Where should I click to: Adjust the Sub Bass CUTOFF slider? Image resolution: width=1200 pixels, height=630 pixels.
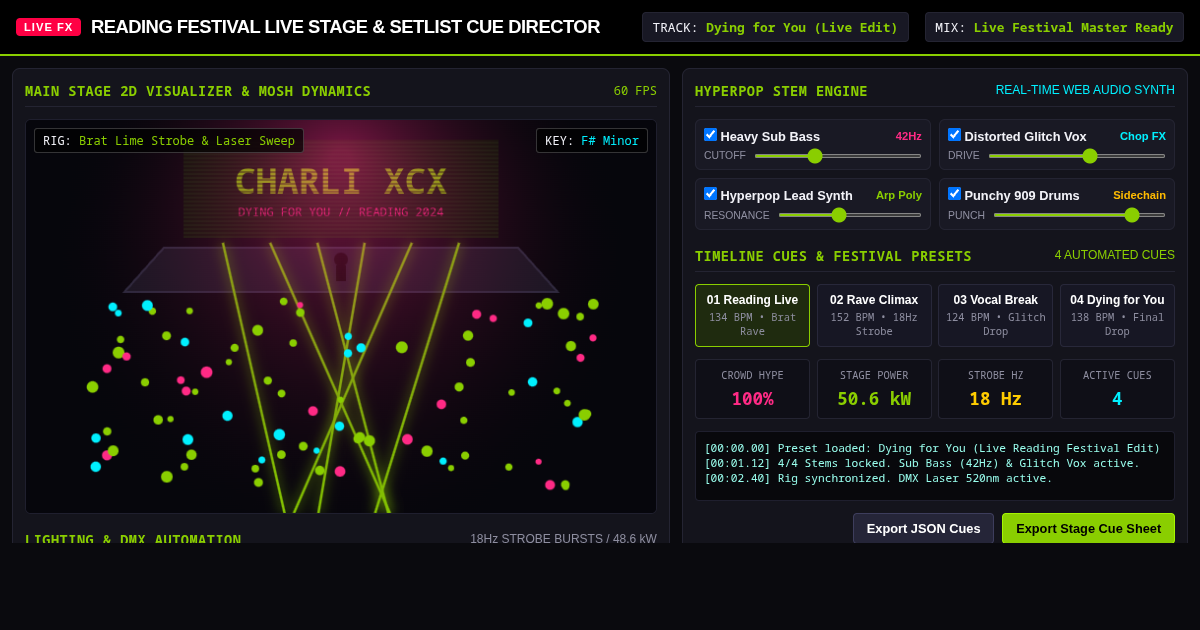click(838, 156)
